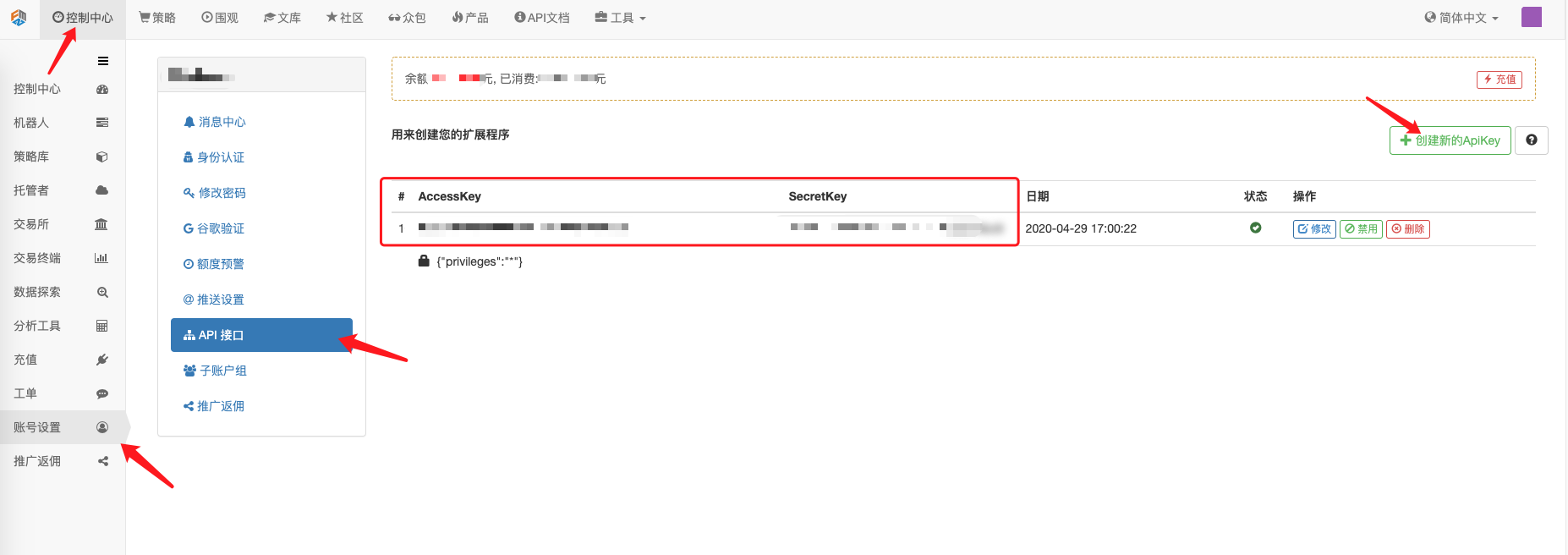Click the {"privileges":"*"} text
This screenshot has width=1568, height=555.
tap(480, 261)
